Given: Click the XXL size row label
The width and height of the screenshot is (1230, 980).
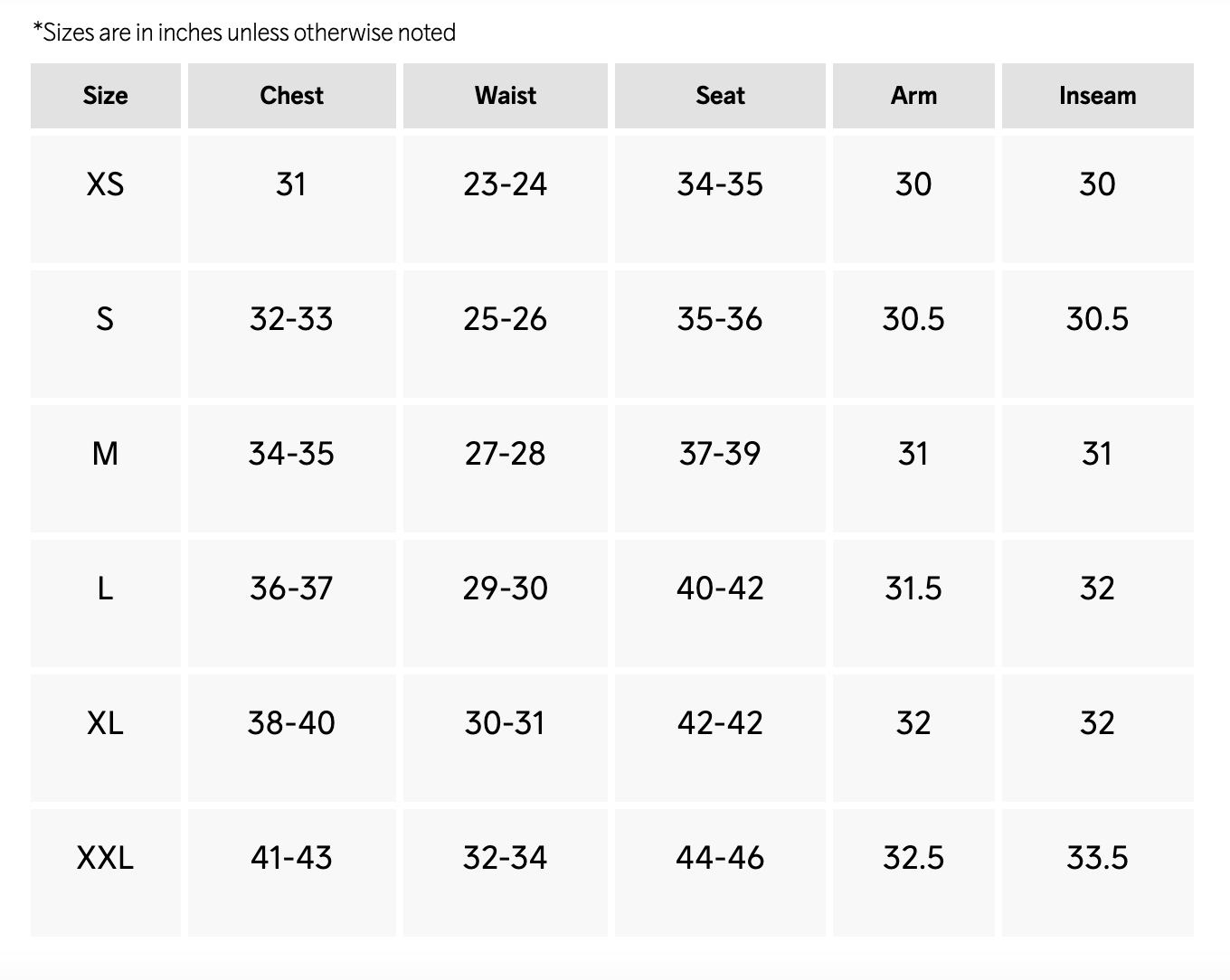Looking at the screenshot, I should coord(105,858).
